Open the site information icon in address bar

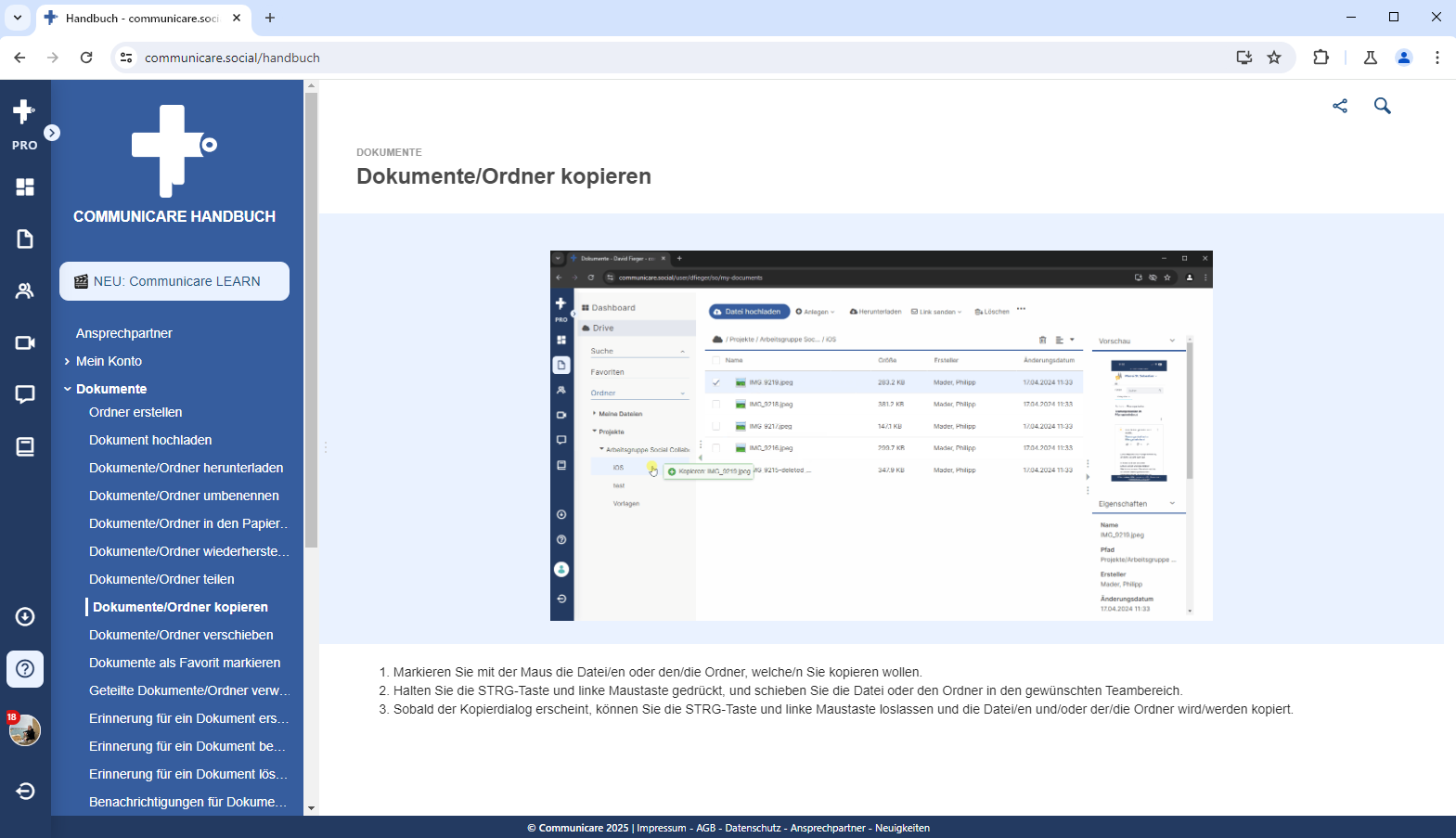click(x=126, y=58)
